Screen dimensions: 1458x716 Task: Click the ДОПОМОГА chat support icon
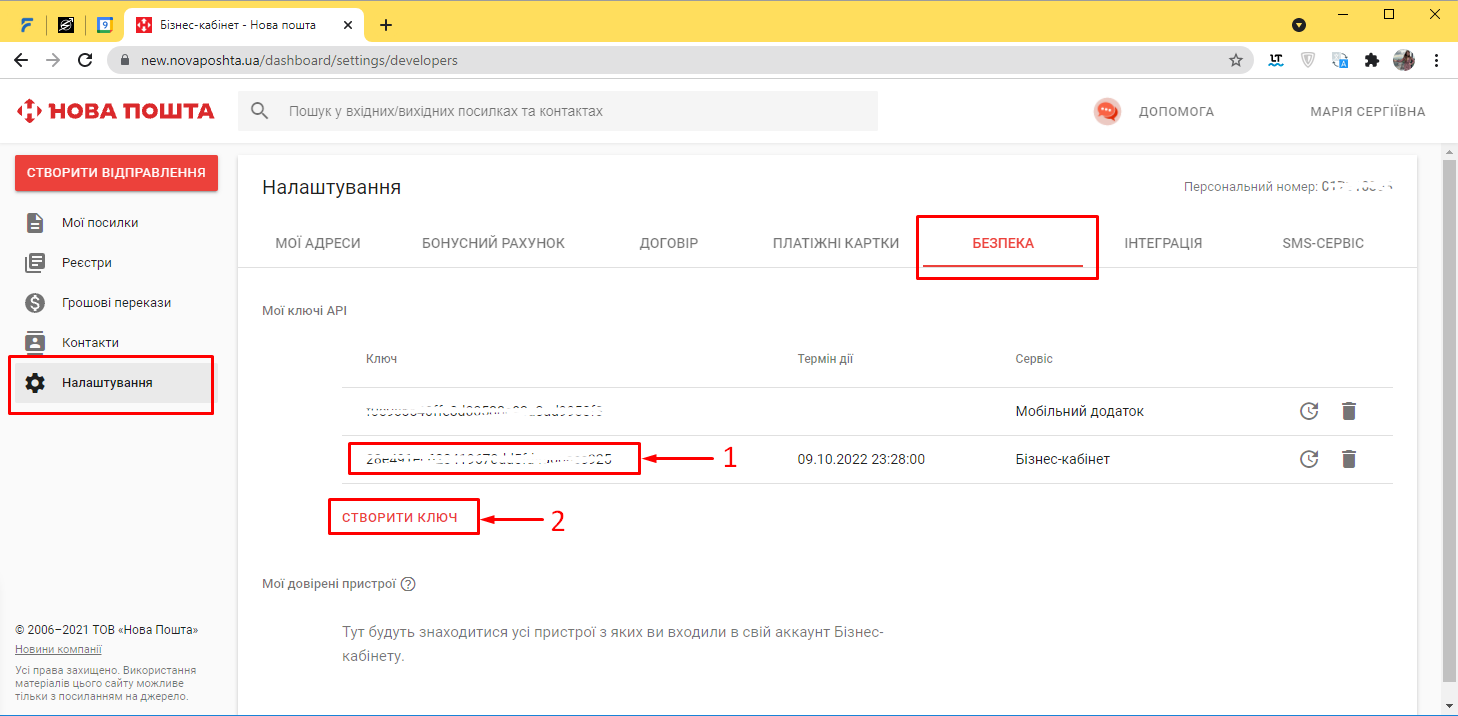coord(1107,111)
